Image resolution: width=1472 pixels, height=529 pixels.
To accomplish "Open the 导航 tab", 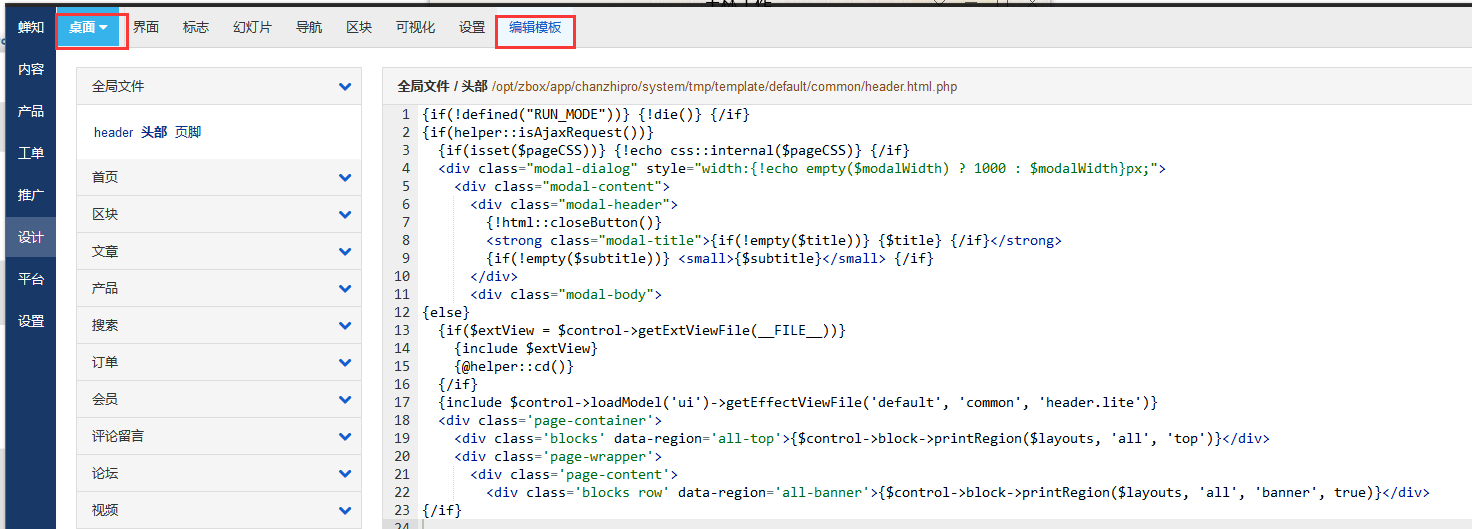I will 309,27.
